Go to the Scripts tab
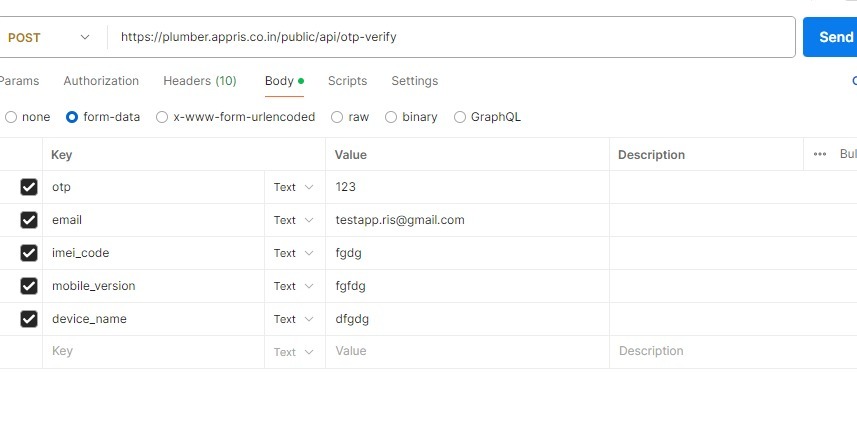The image size is (857, 442). pos(347,81)
